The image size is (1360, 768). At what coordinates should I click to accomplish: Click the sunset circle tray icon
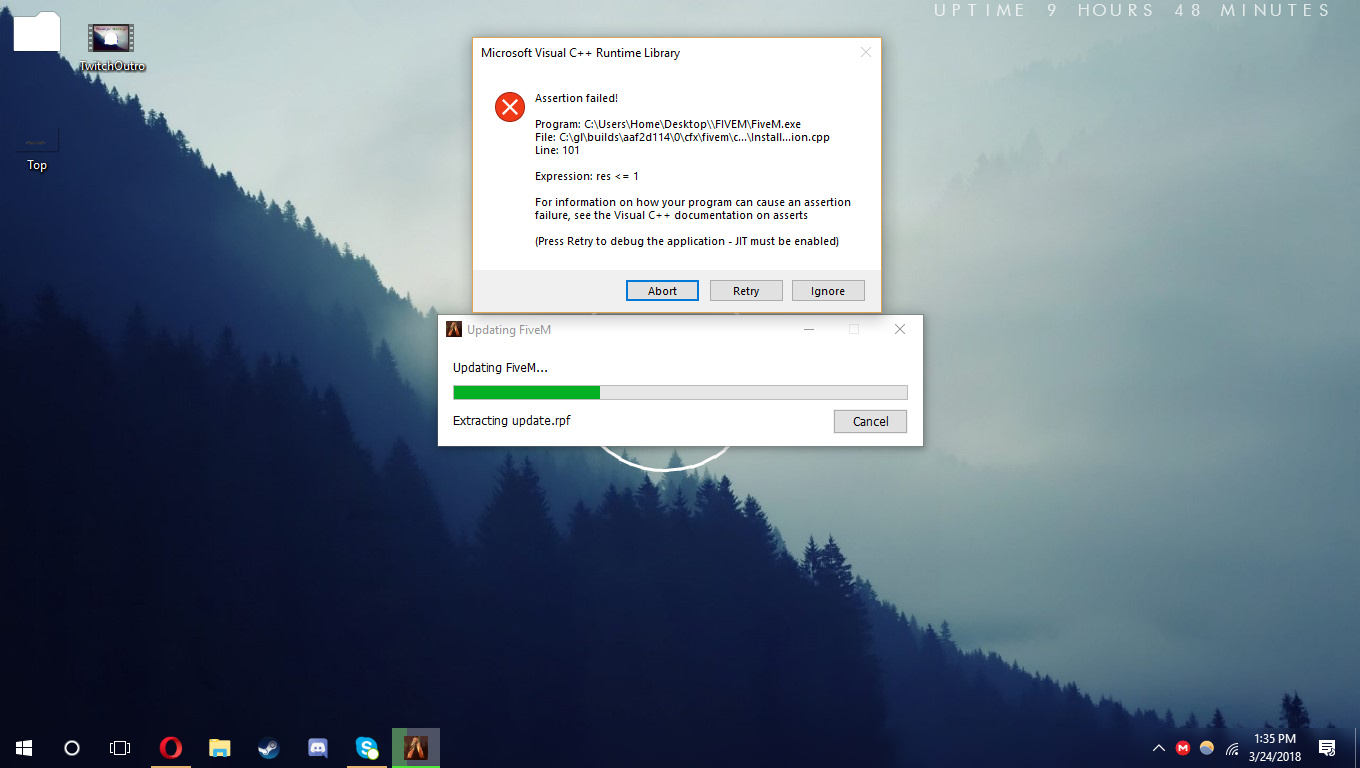(x=1207, y=748)
